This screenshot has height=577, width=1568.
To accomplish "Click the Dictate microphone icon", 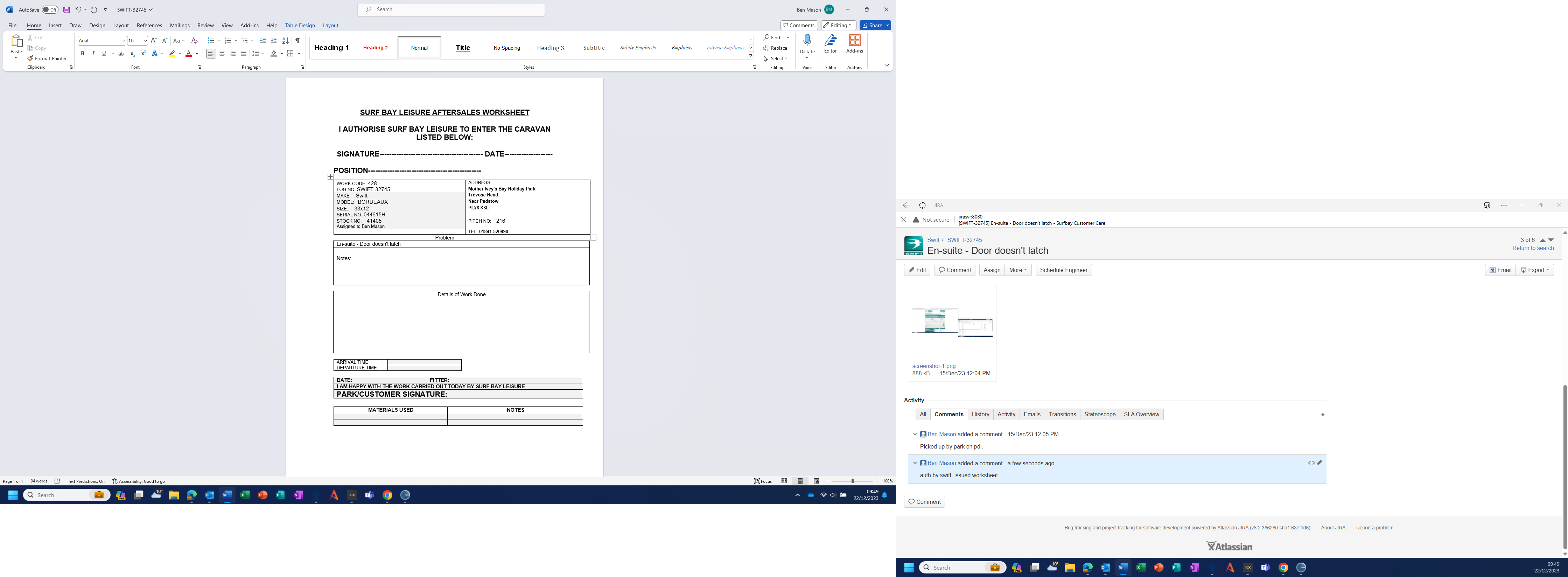I will tap(807, 41).
